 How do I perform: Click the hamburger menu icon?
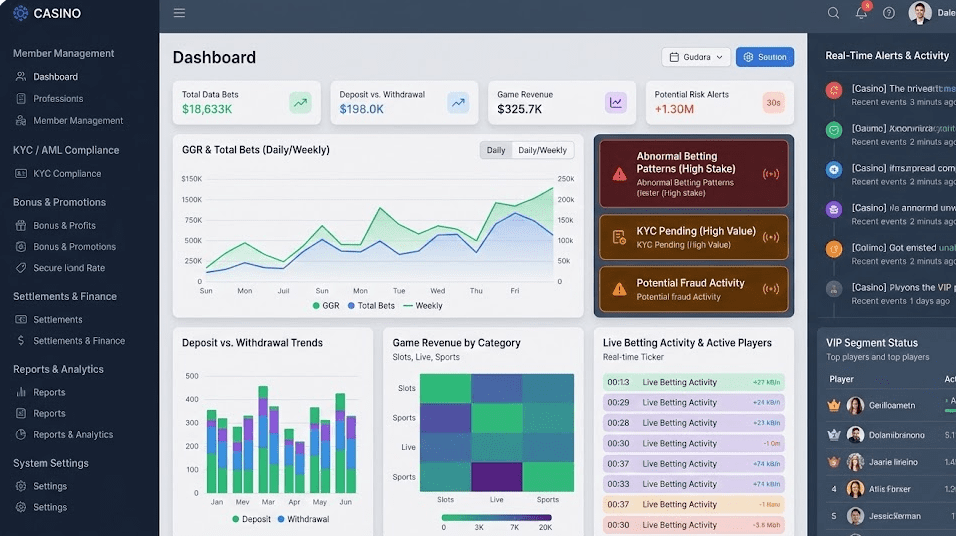pyautogui.click(x=179, y=13)
